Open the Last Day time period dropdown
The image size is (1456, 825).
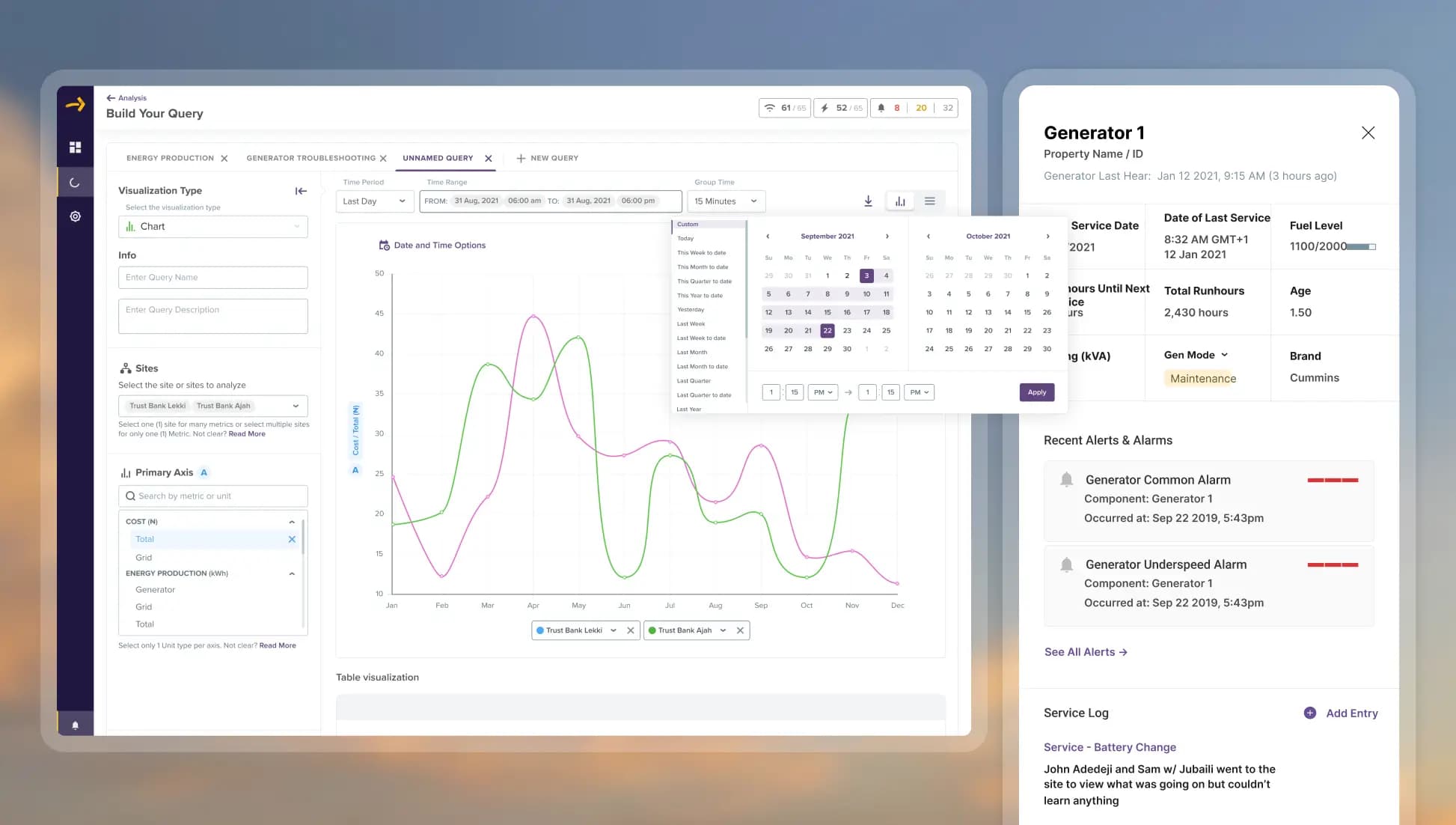[374, 201]
